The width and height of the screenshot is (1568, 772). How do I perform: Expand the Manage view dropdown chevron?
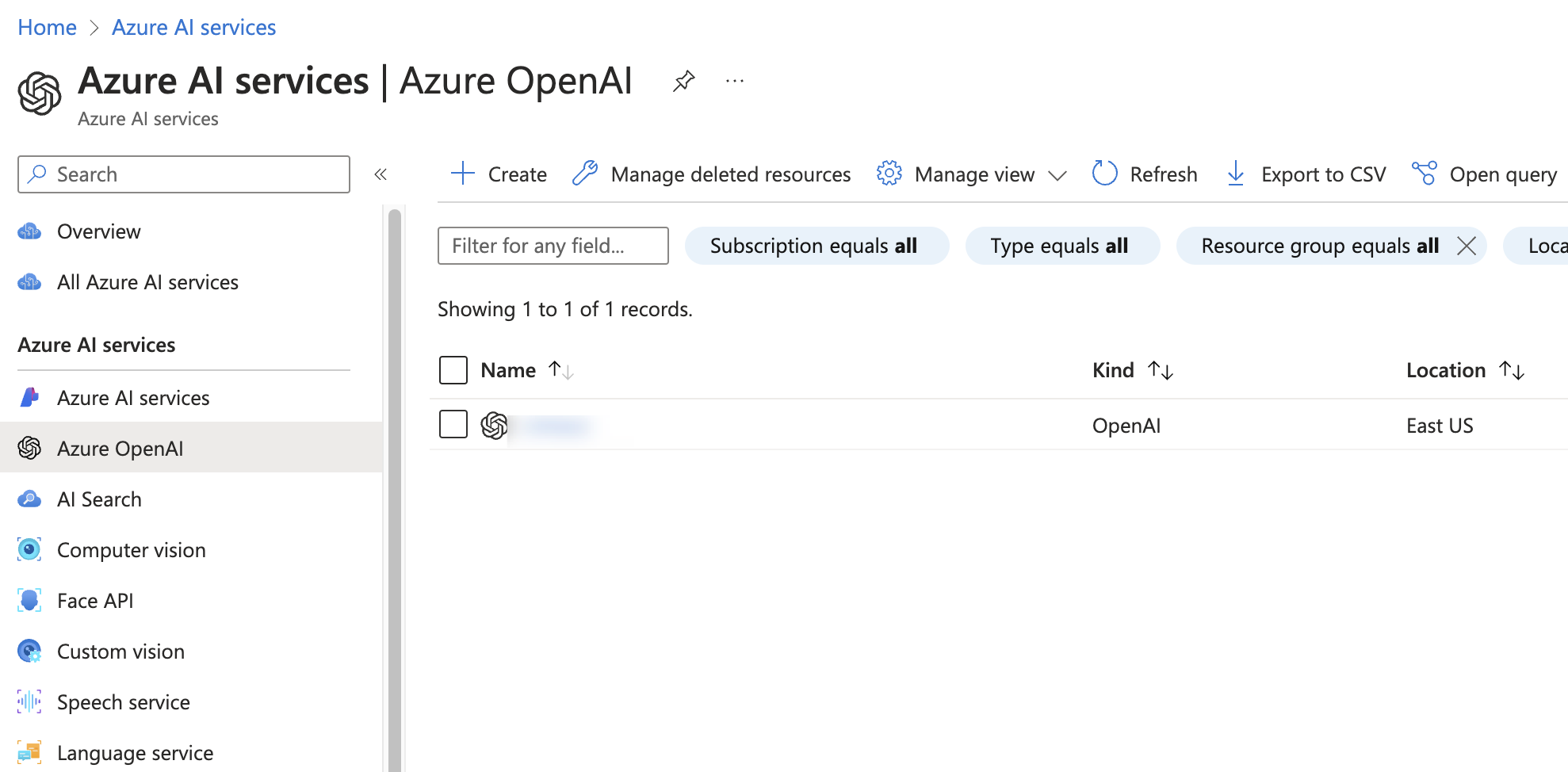(x=1057, y=175)
